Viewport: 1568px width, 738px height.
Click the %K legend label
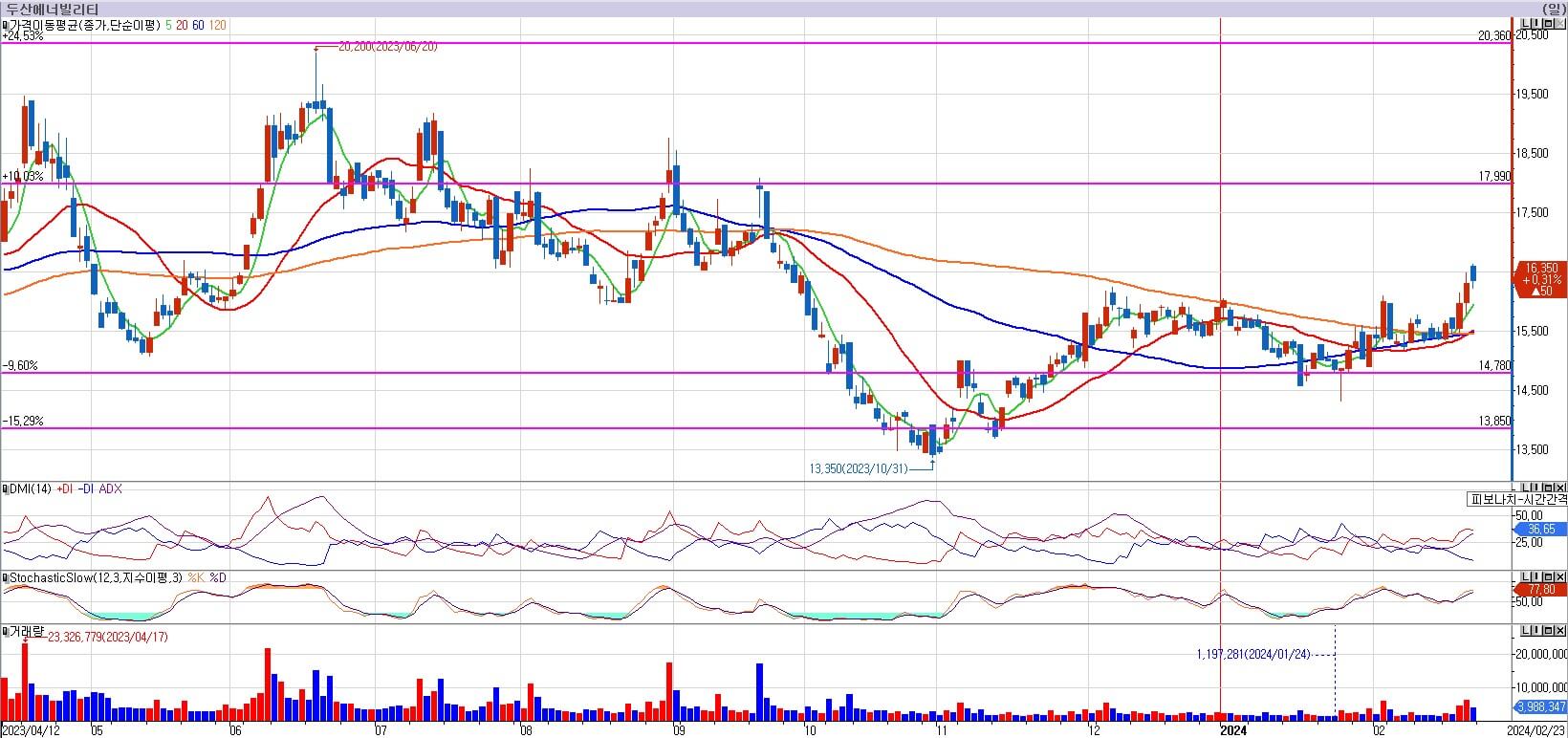[x=196, y=578]
